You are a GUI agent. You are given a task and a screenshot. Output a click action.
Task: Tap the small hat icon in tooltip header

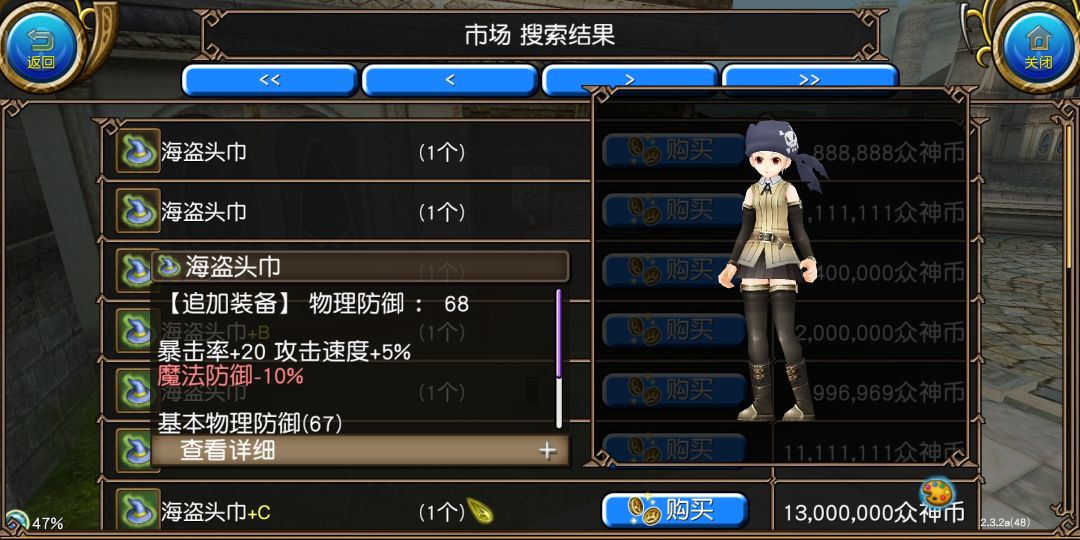(166, 265)
